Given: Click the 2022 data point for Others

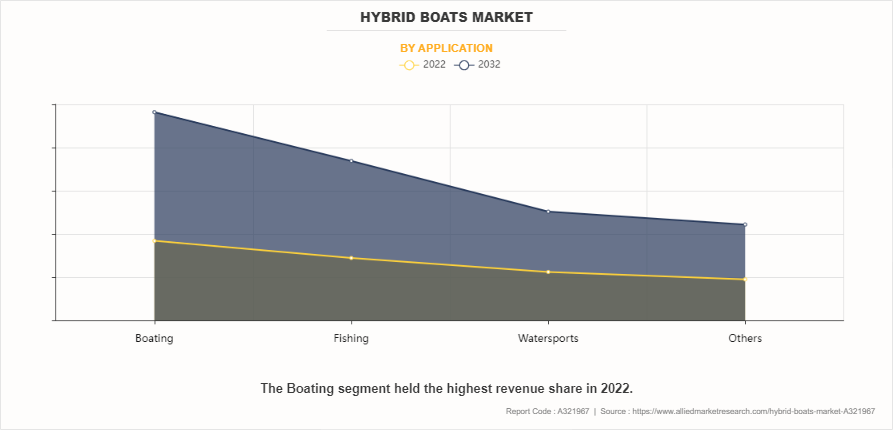Looking at the screenshot, I should click(x=745, y=279).
